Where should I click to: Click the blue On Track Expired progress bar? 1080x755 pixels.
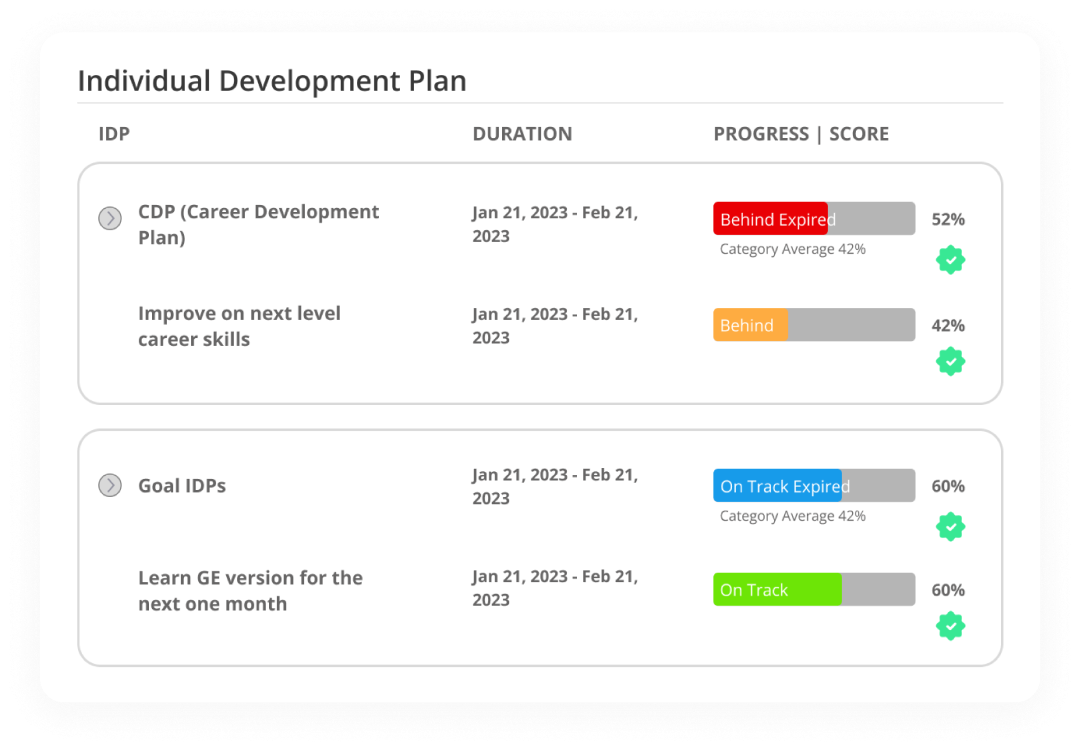coord(776,485)
